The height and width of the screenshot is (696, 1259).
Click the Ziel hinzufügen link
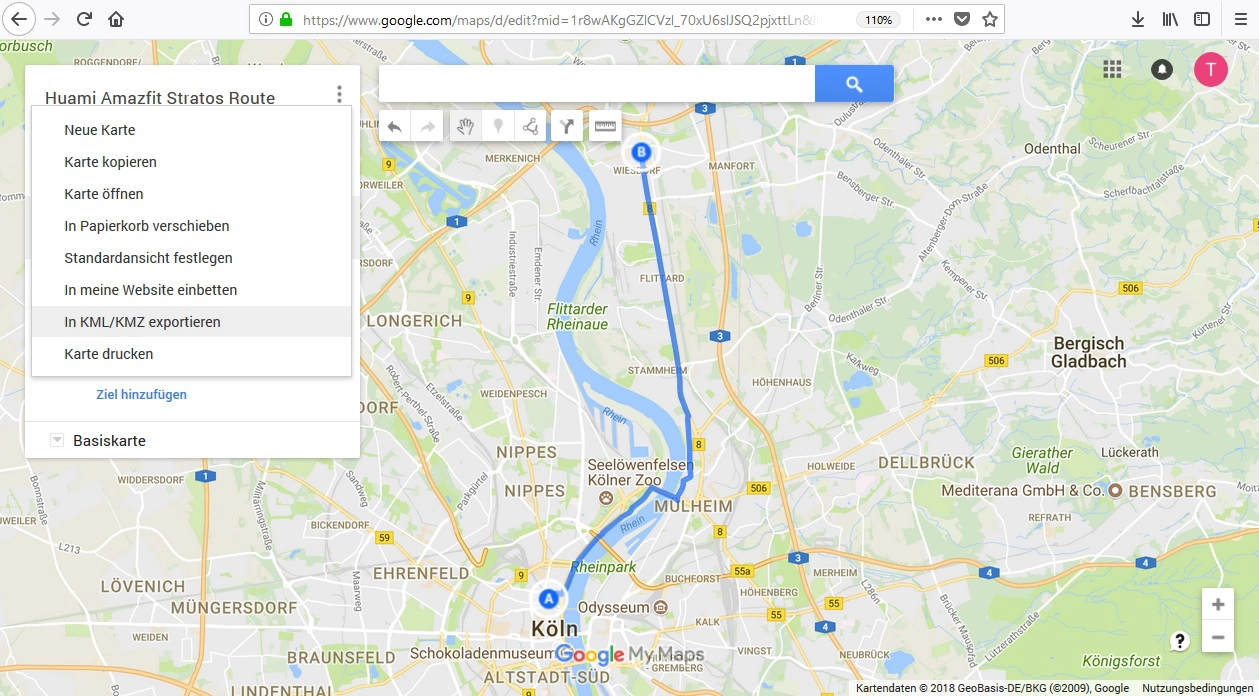[141, 394]
